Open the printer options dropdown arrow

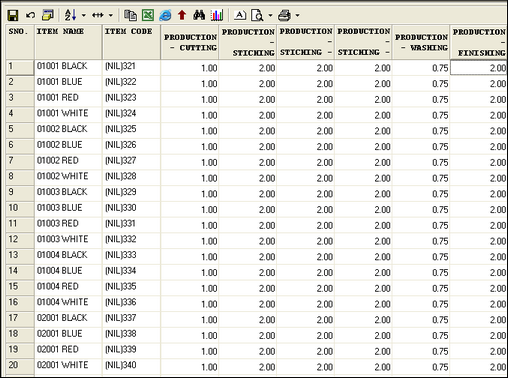(297, 15)
